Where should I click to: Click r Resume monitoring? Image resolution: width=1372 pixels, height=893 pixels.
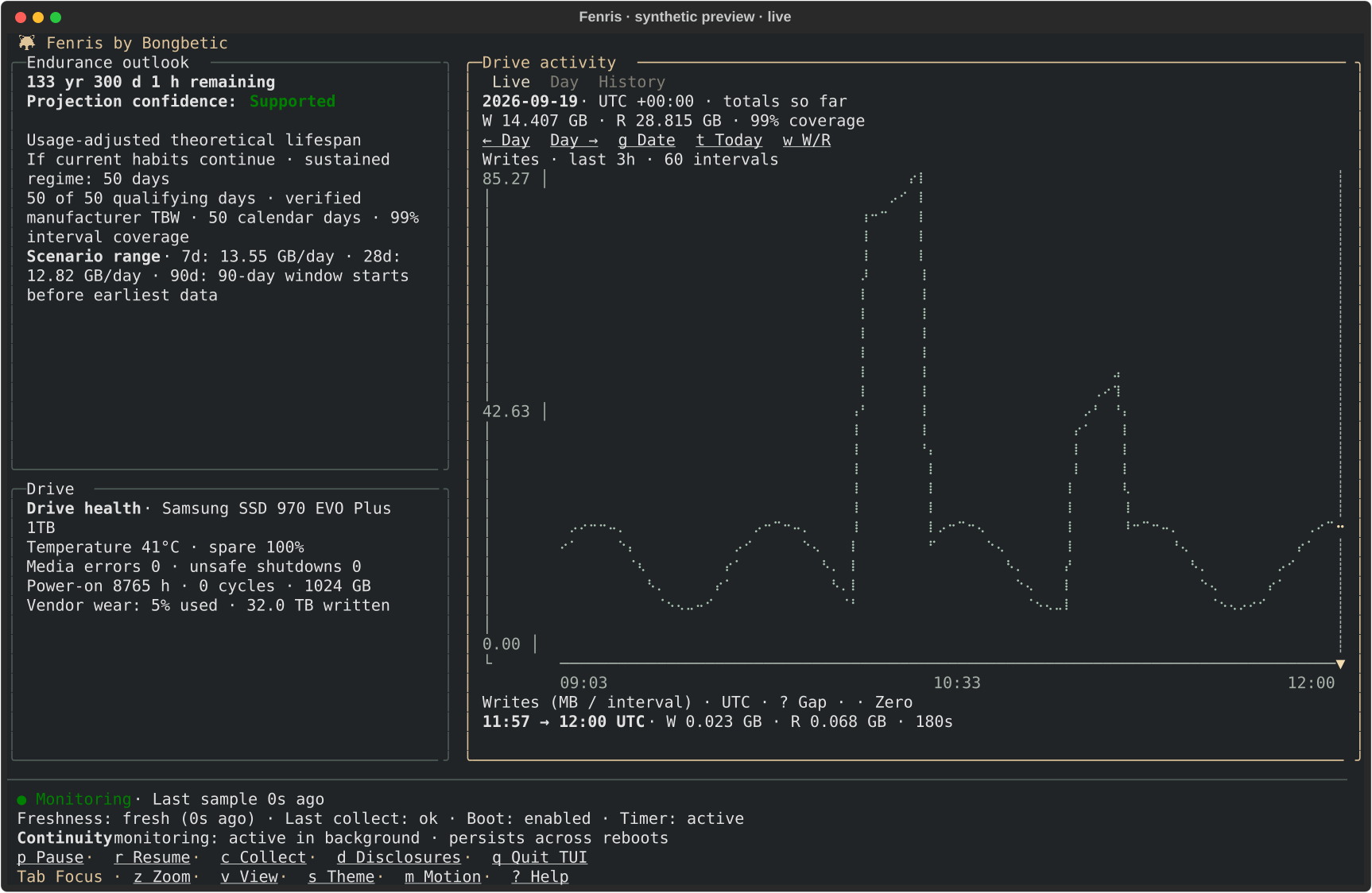[152, 858]
